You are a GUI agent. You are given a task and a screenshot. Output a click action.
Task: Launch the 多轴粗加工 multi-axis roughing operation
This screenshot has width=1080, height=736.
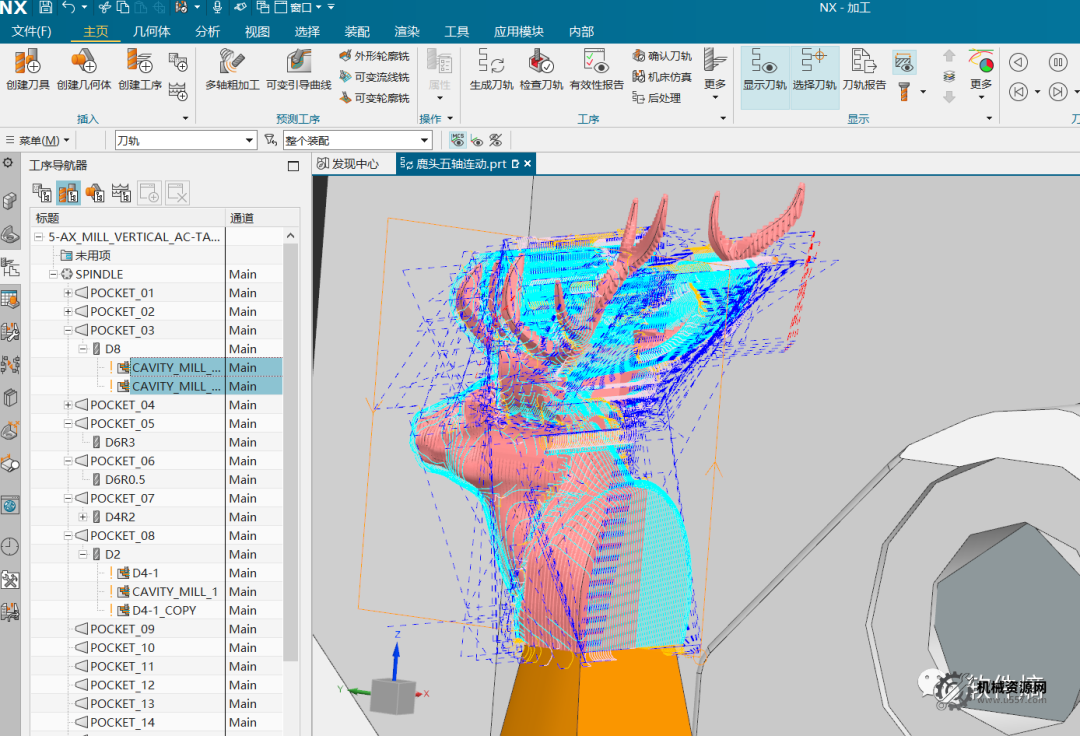pyautogui.click(x=232, y=62)
